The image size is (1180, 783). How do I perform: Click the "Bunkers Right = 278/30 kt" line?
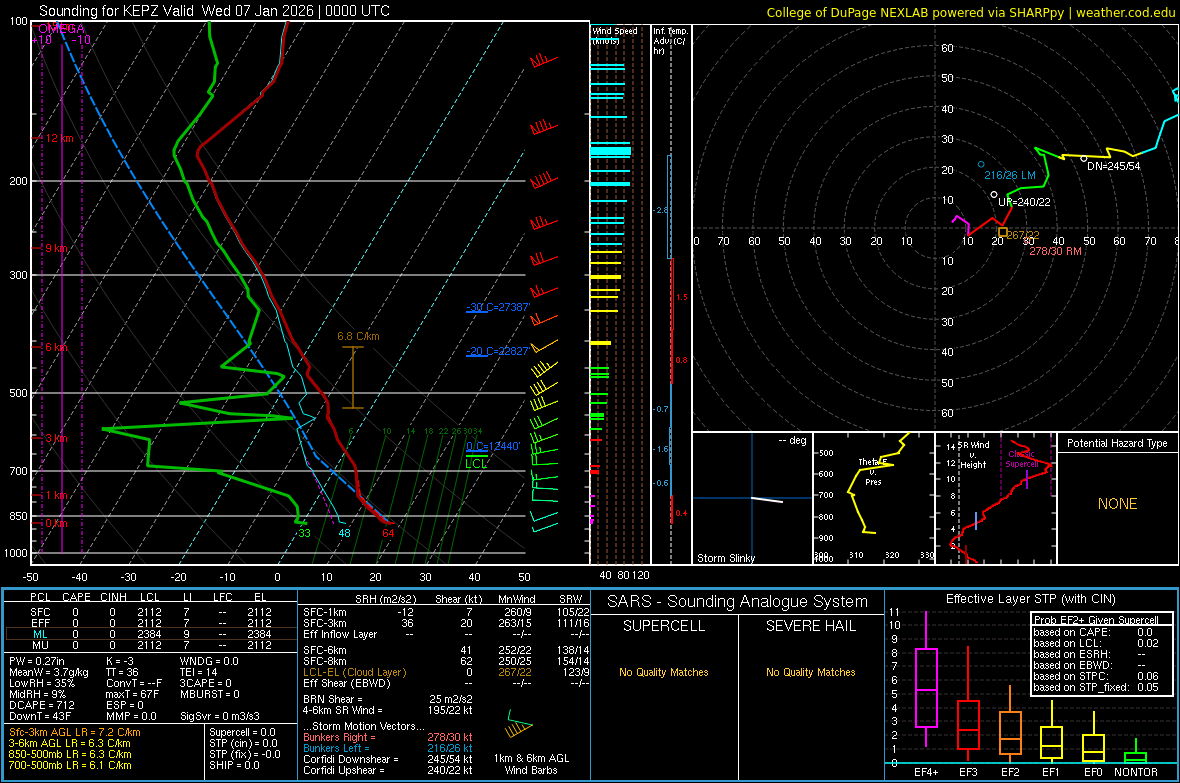point(388,738)
